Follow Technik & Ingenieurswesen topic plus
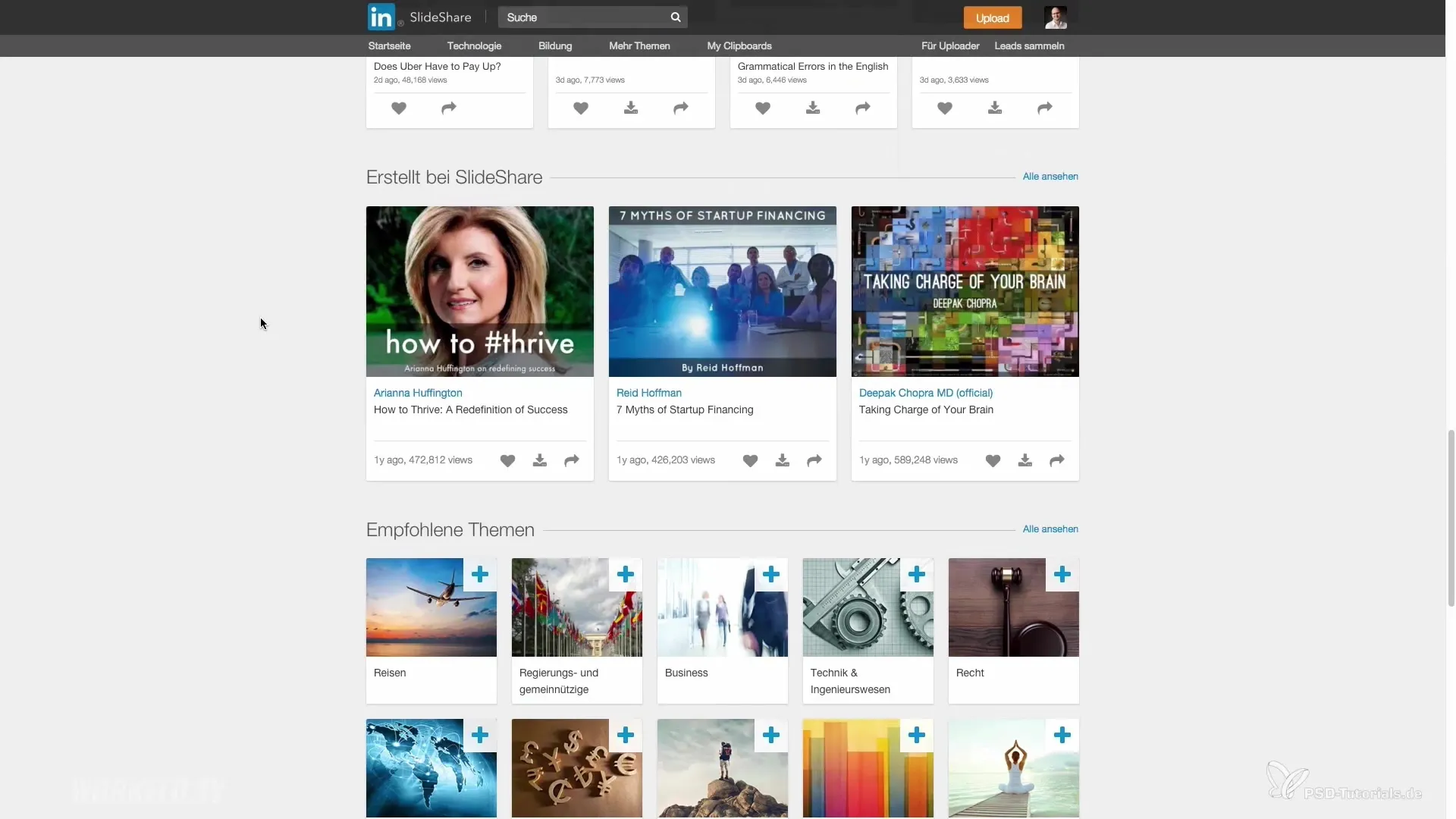This screenshot has height=819, width=1456. 917,575
